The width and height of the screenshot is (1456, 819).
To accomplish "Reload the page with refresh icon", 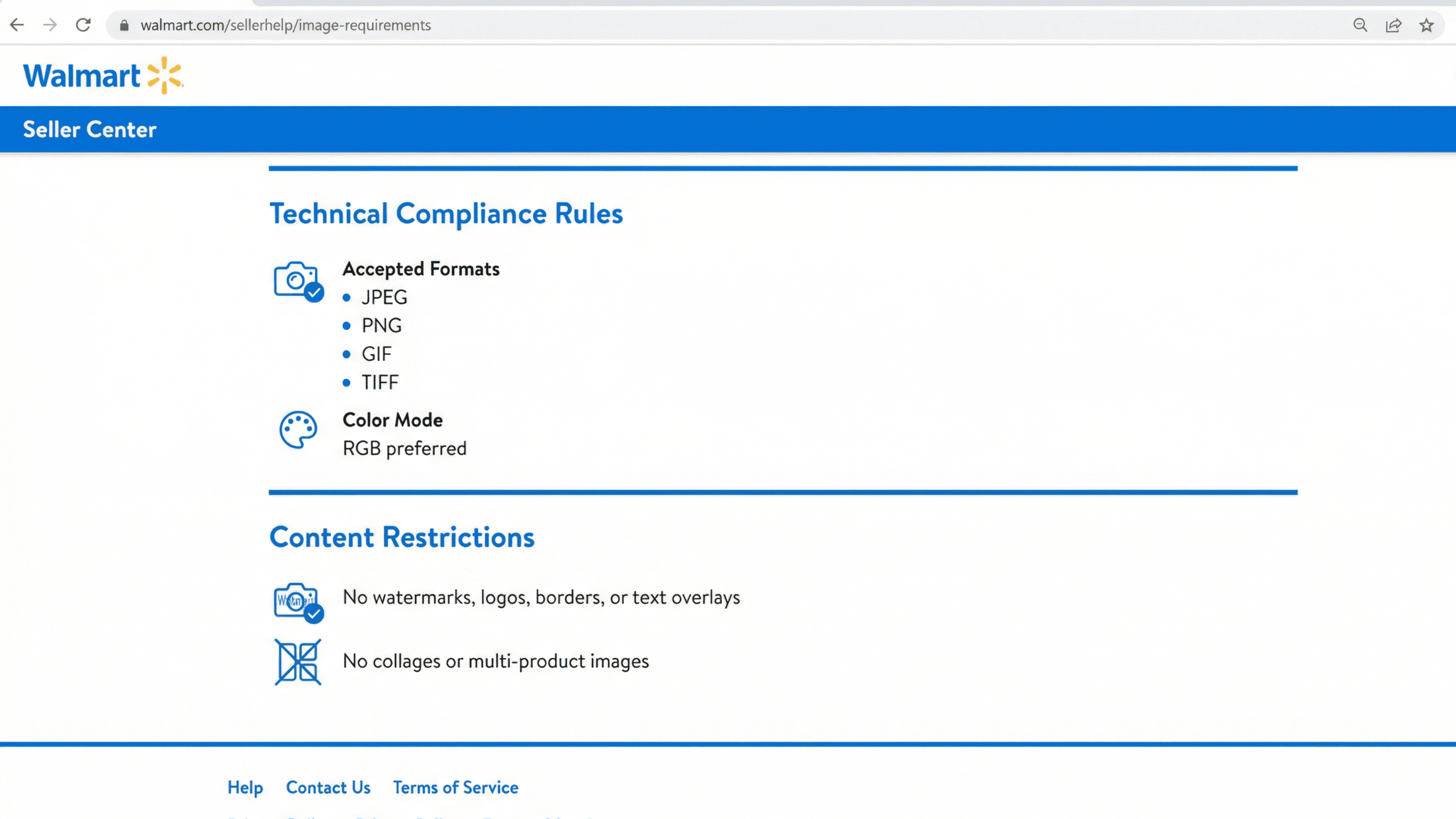I will (83, 25).
